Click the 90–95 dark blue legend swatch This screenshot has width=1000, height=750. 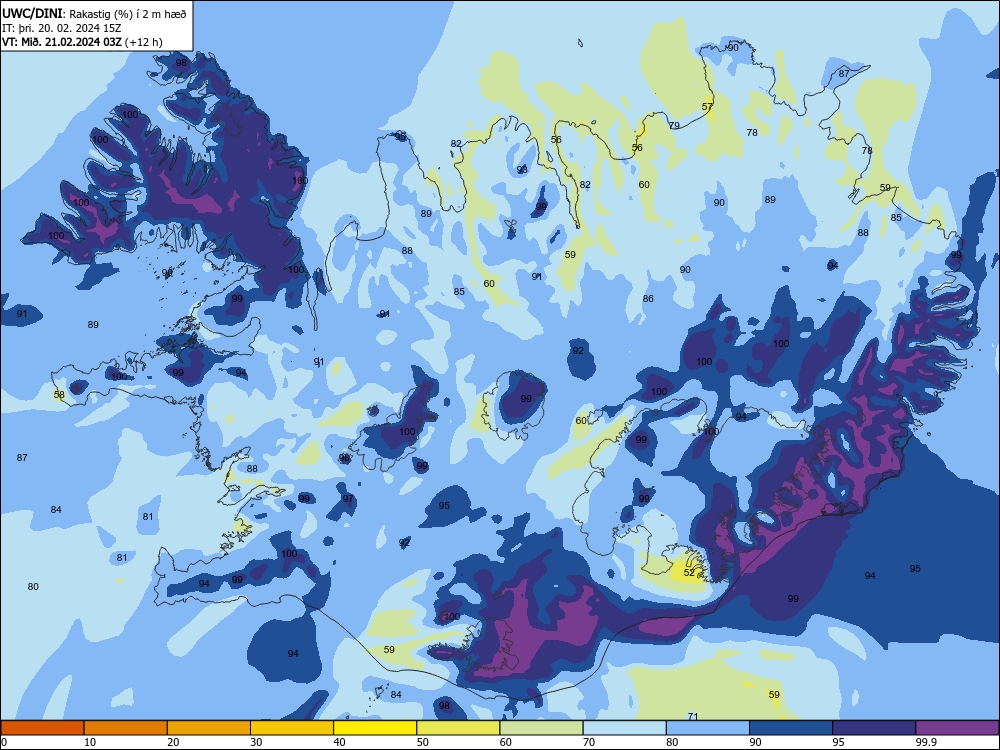(x=791, y=728)
